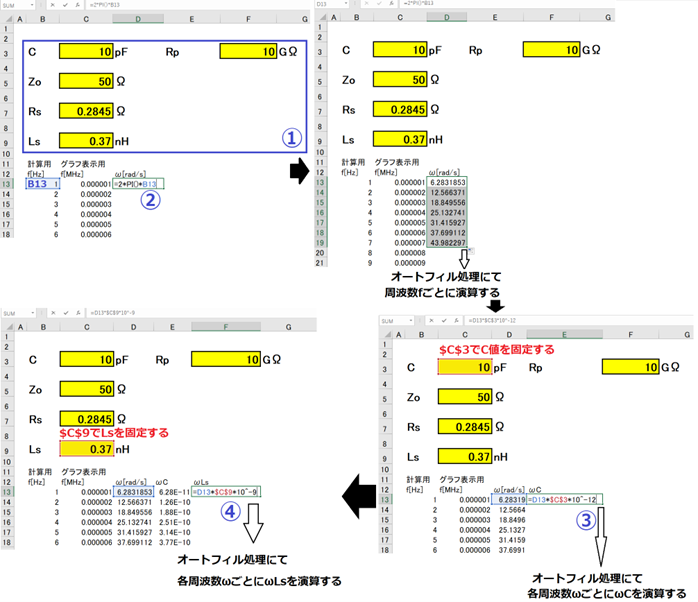This screenshot has width=698, height=602.
Task: Select row 9 header in the bottom-left sheet
Action: [7, 451]
